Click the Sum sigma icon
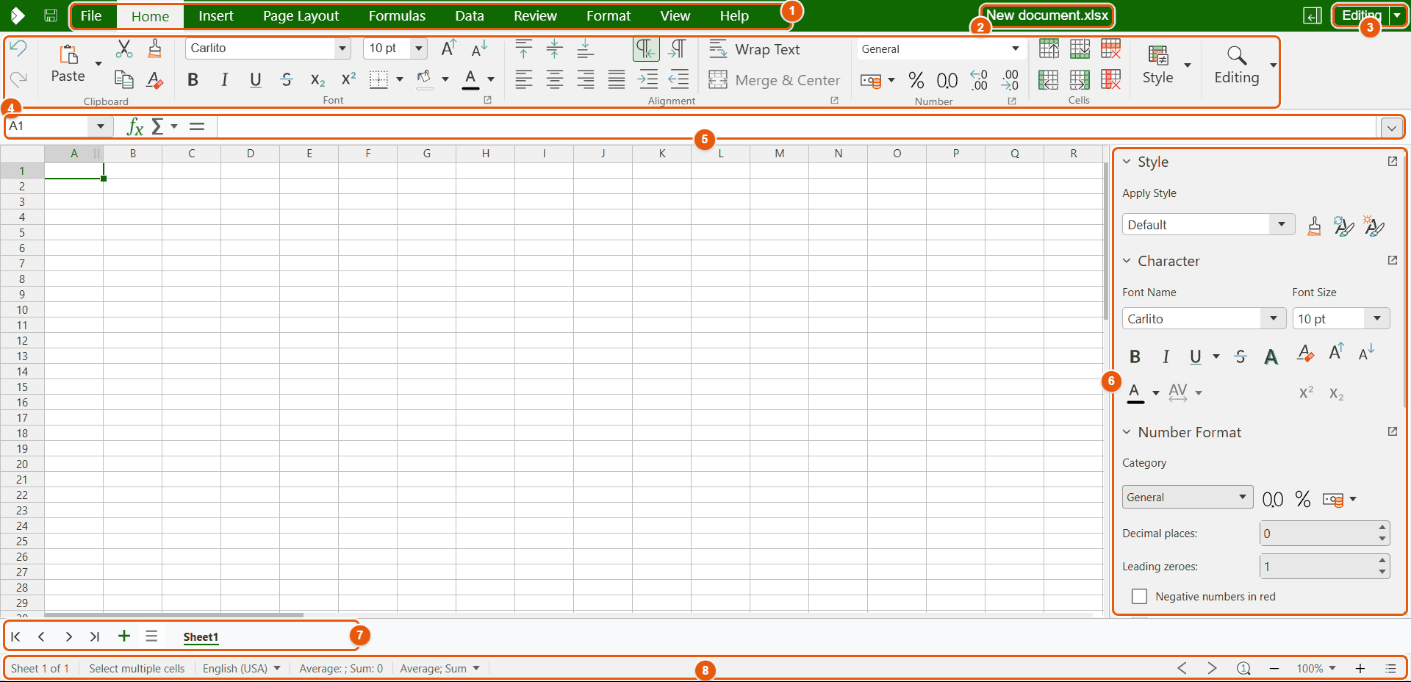 click(x=157, y=126)
